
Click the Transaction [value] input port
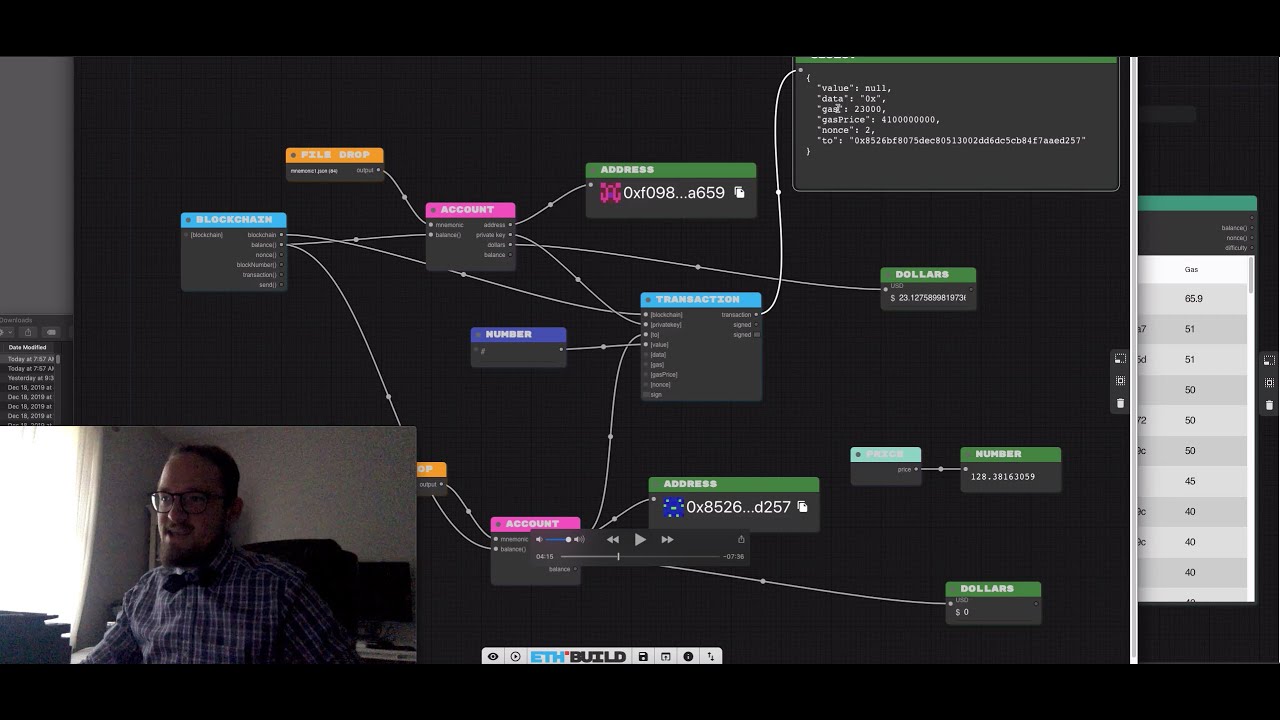(646, 345)
